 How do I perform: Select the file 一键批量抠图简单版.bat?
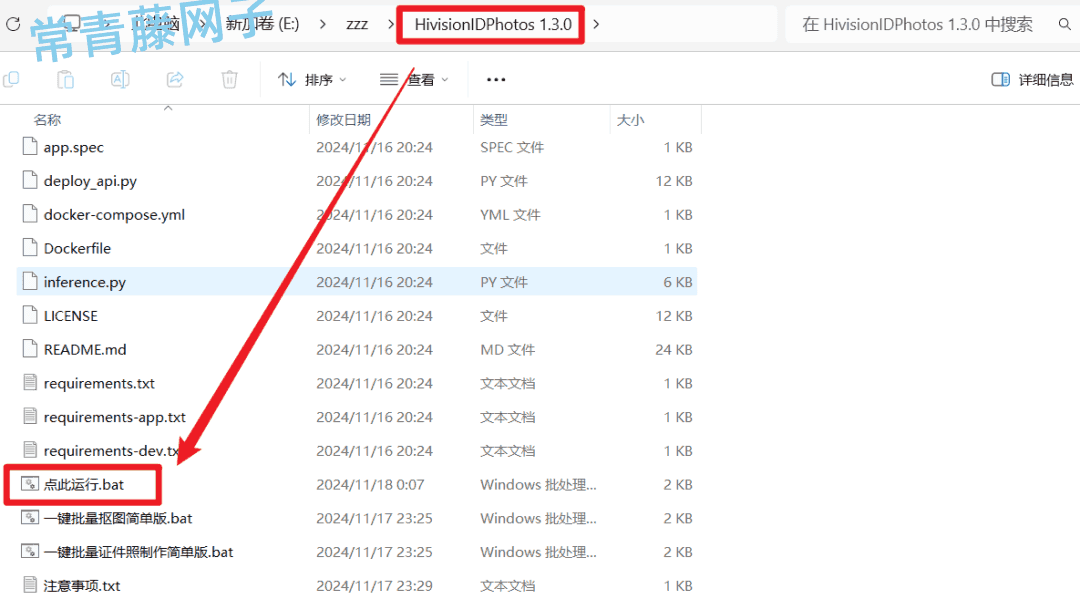(x=118, y=518)
